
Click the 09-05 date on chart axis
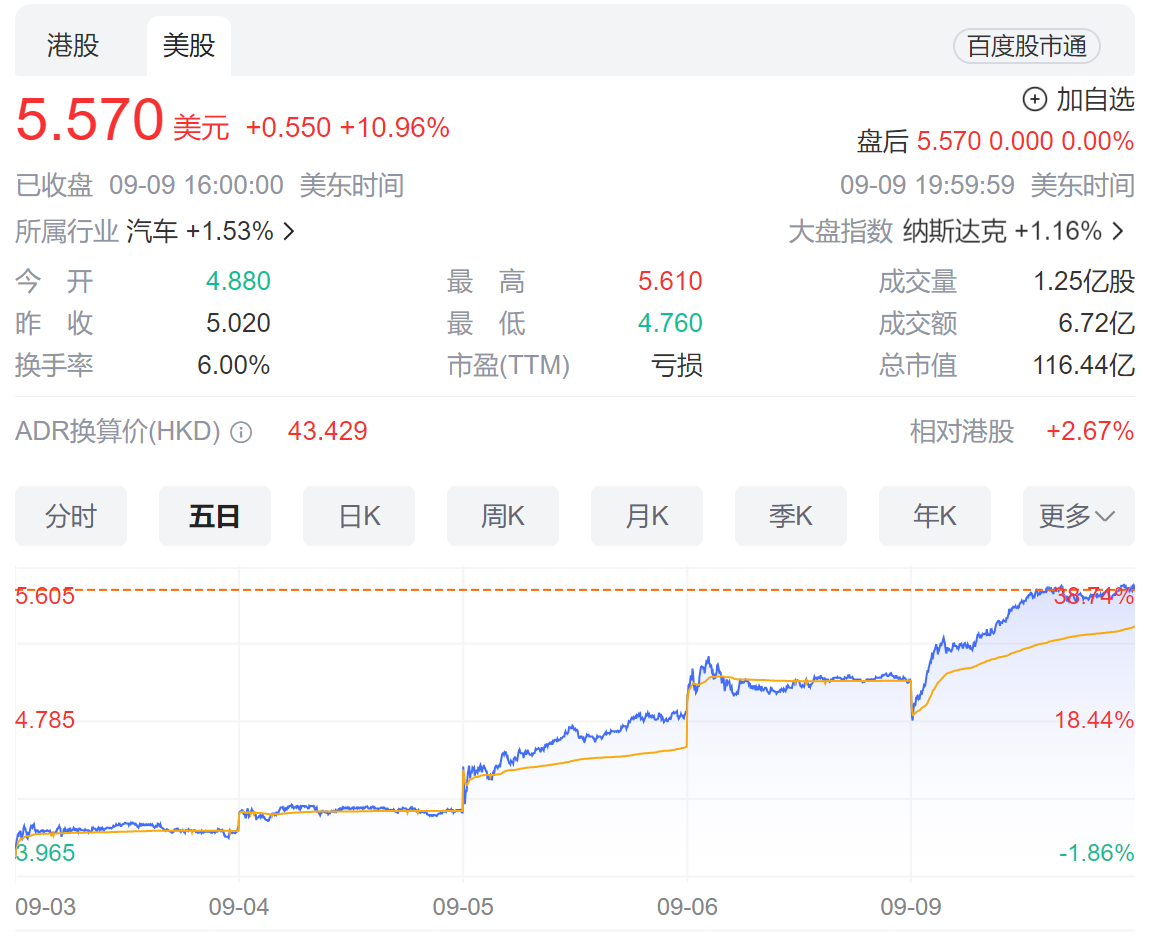coord(463,907)
